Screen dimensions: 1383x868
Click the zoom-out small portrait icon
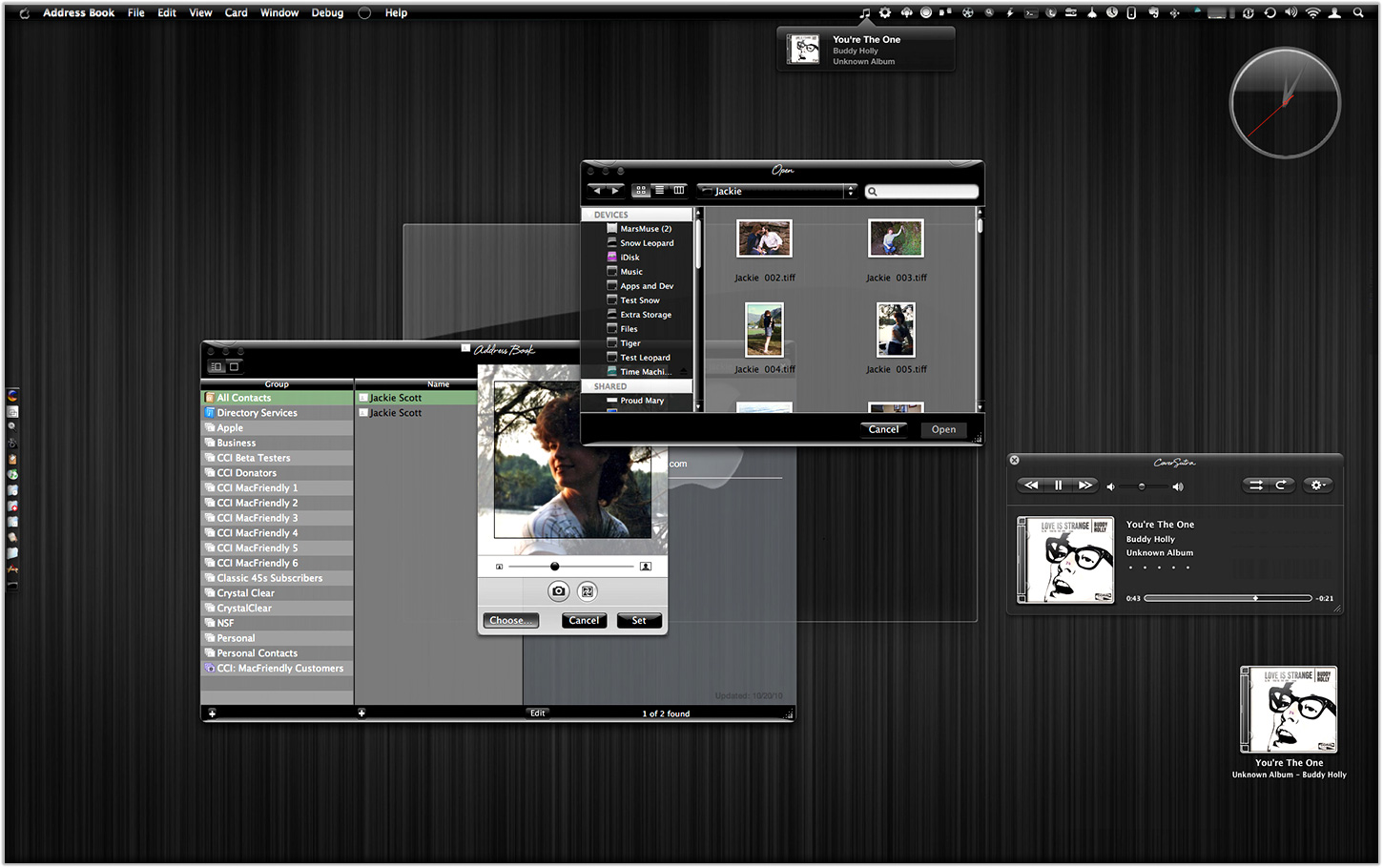[x=499, y=567]
